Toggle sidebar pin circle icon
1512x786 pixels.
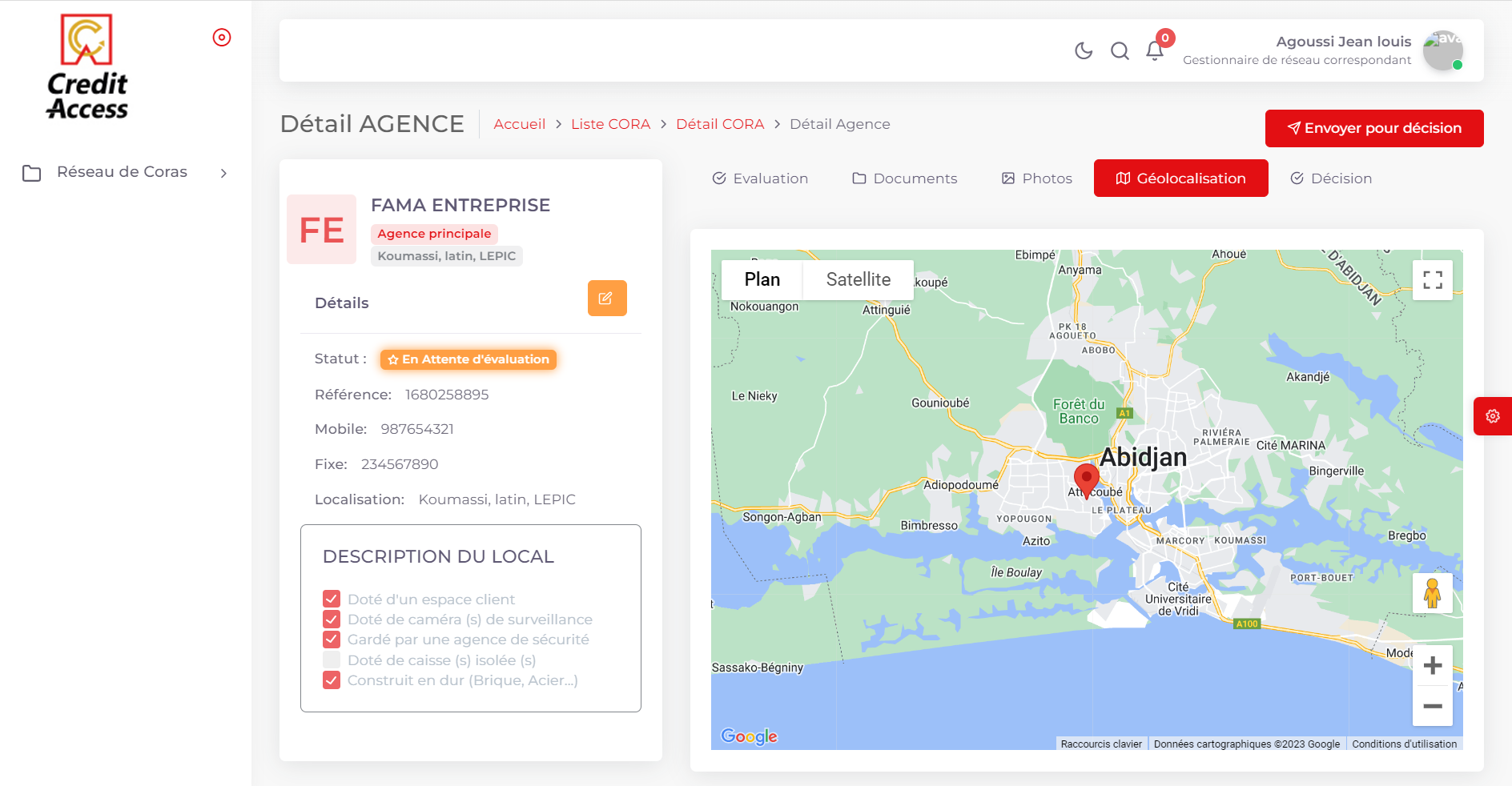point(222,38)
